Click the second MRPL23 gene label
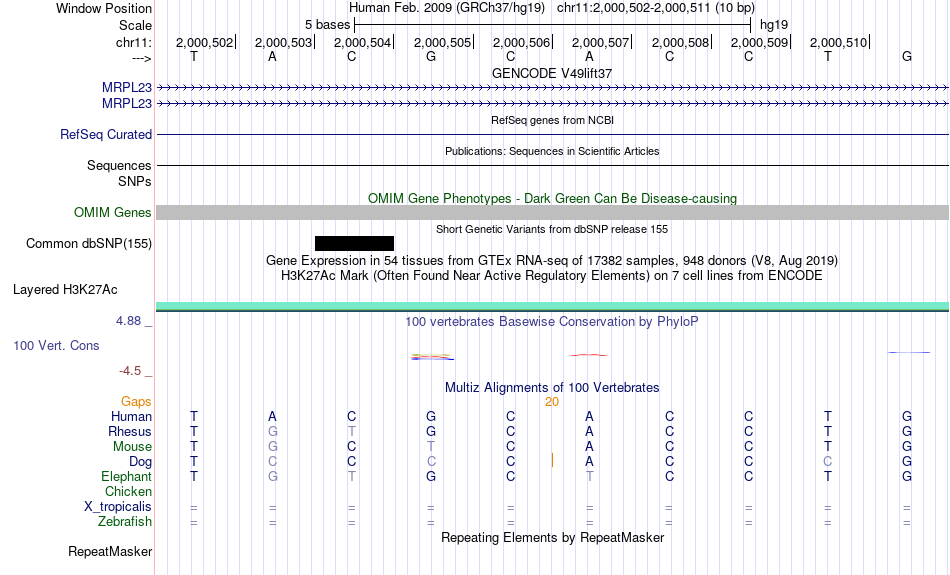This screenshot has width=950, height=575. tap(127, 104)
